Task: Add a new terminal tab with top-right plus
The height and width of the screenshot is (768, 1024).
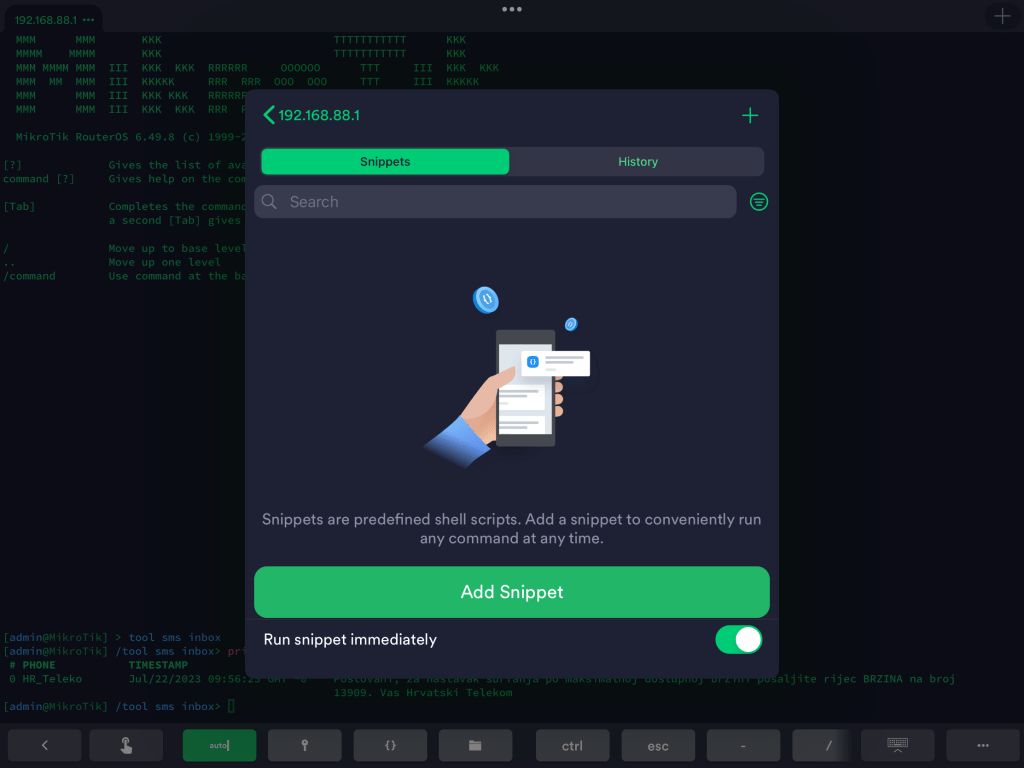Action: click(x=1002, y=16)
